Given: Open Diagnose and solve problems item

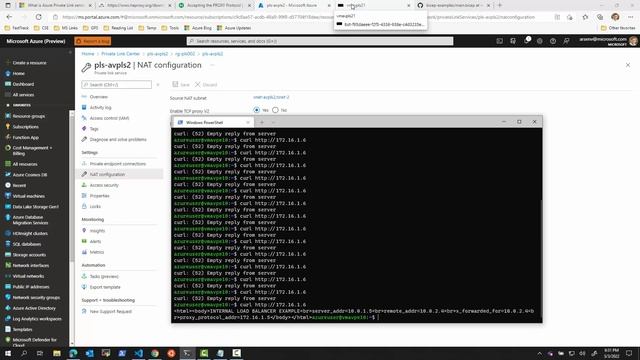Looking at the screenshot, I should click(118, 140).
